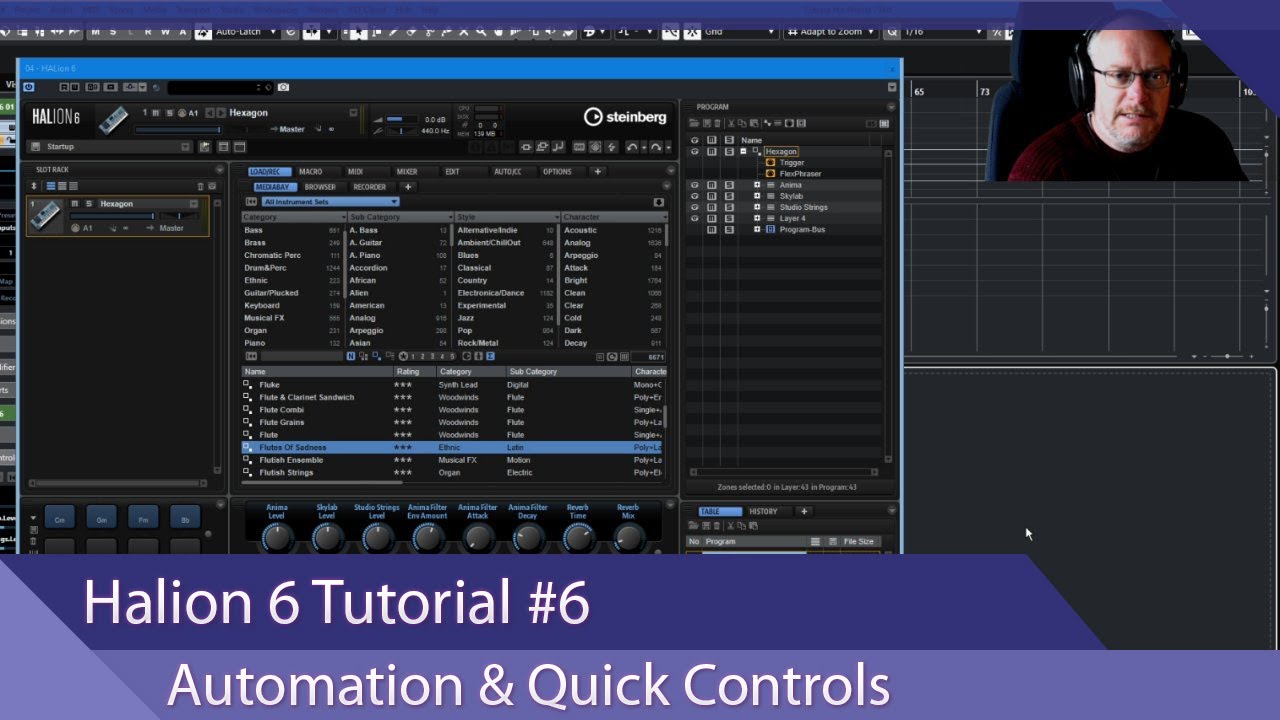
Task: Click the keyboard editor icon in HALion toolbar
Action: [x=579, y=147]
